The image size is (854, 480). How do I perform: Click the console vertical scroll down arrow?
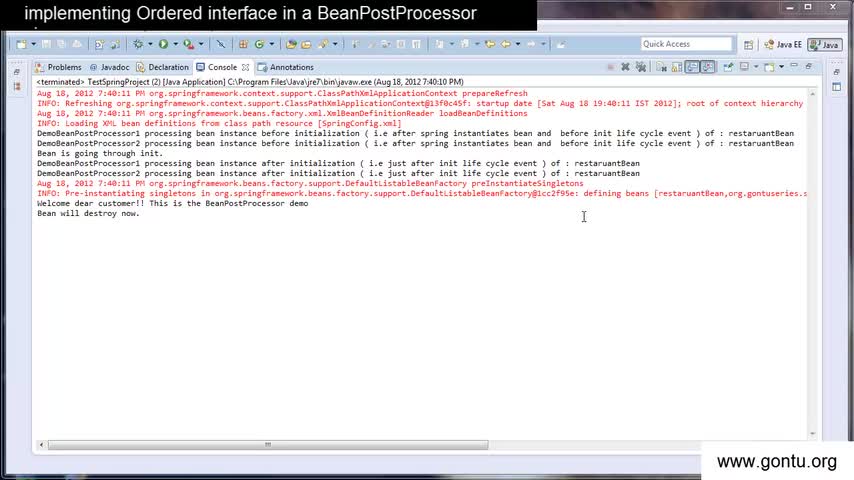pos(813,434)
